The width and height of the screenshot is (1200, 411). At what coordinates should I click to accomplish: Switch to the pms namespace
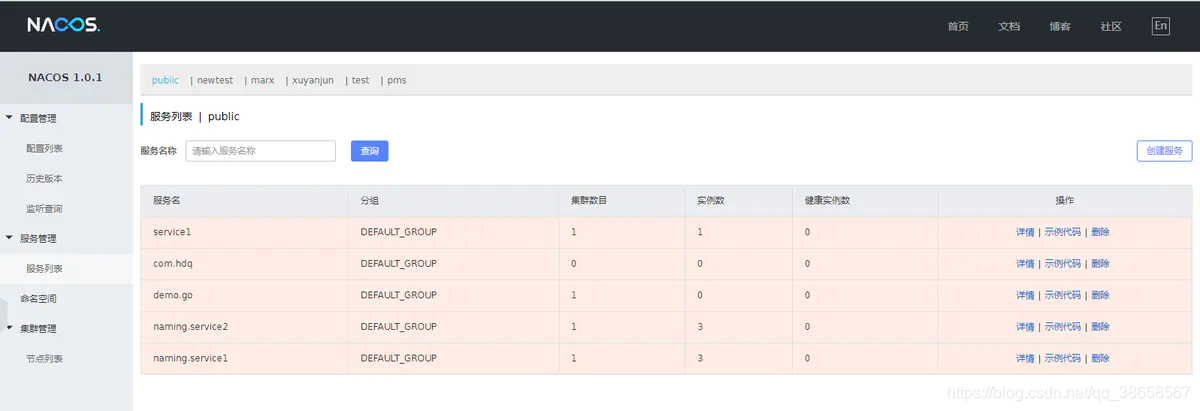pos(397,80)
